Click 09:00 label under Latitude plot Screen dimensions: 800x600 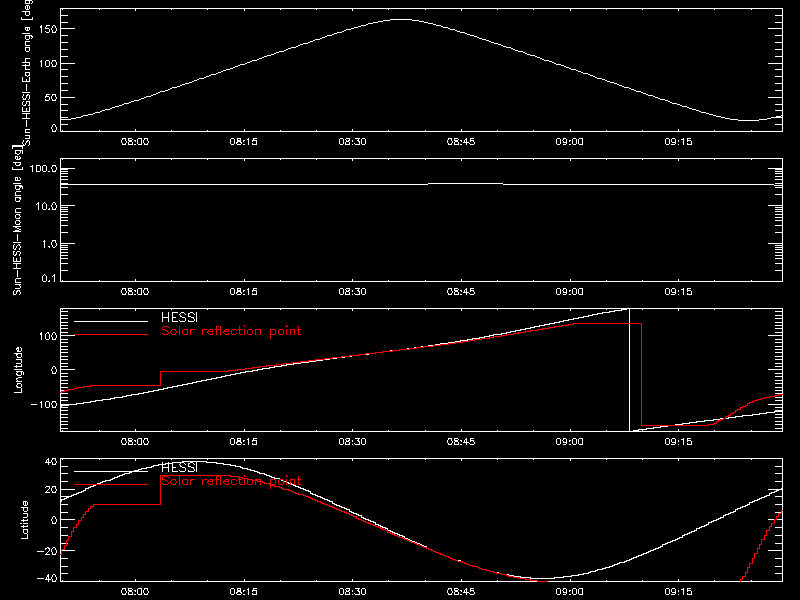(x=569, y=591)
